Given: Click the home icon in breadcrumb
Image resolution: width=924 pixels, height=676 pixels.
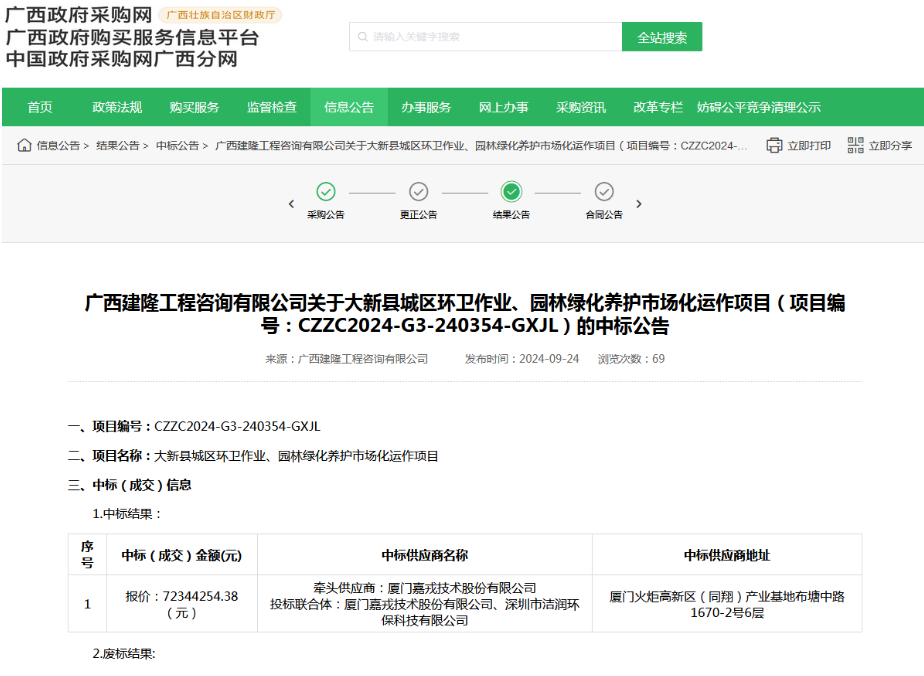Looking at the screenshot, I should 24,145.
